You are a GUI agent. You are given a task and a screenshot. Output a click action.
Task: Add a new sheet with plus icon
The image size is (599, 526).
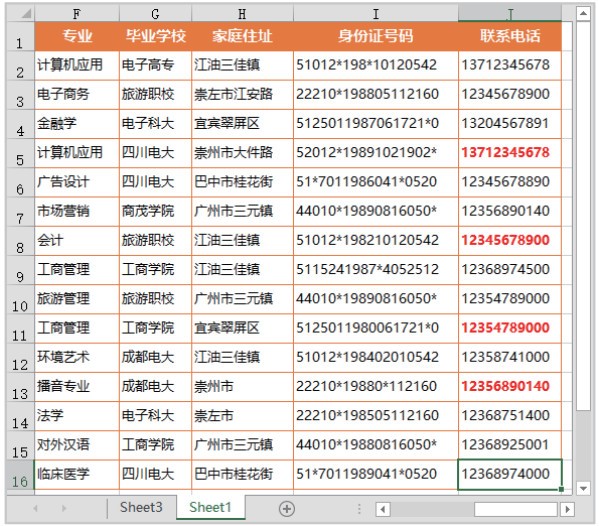[x=287, y=508]
